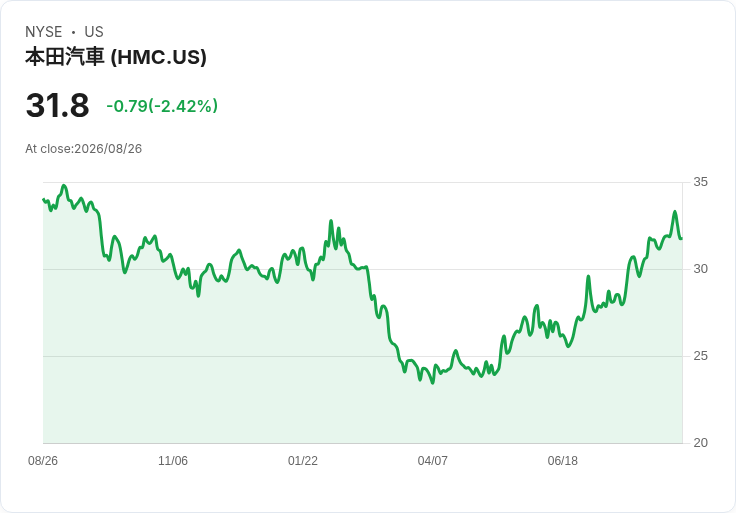Click the 35 y-axis price label
The width and height of the screenshot is (736, 513).
point(700,182)
